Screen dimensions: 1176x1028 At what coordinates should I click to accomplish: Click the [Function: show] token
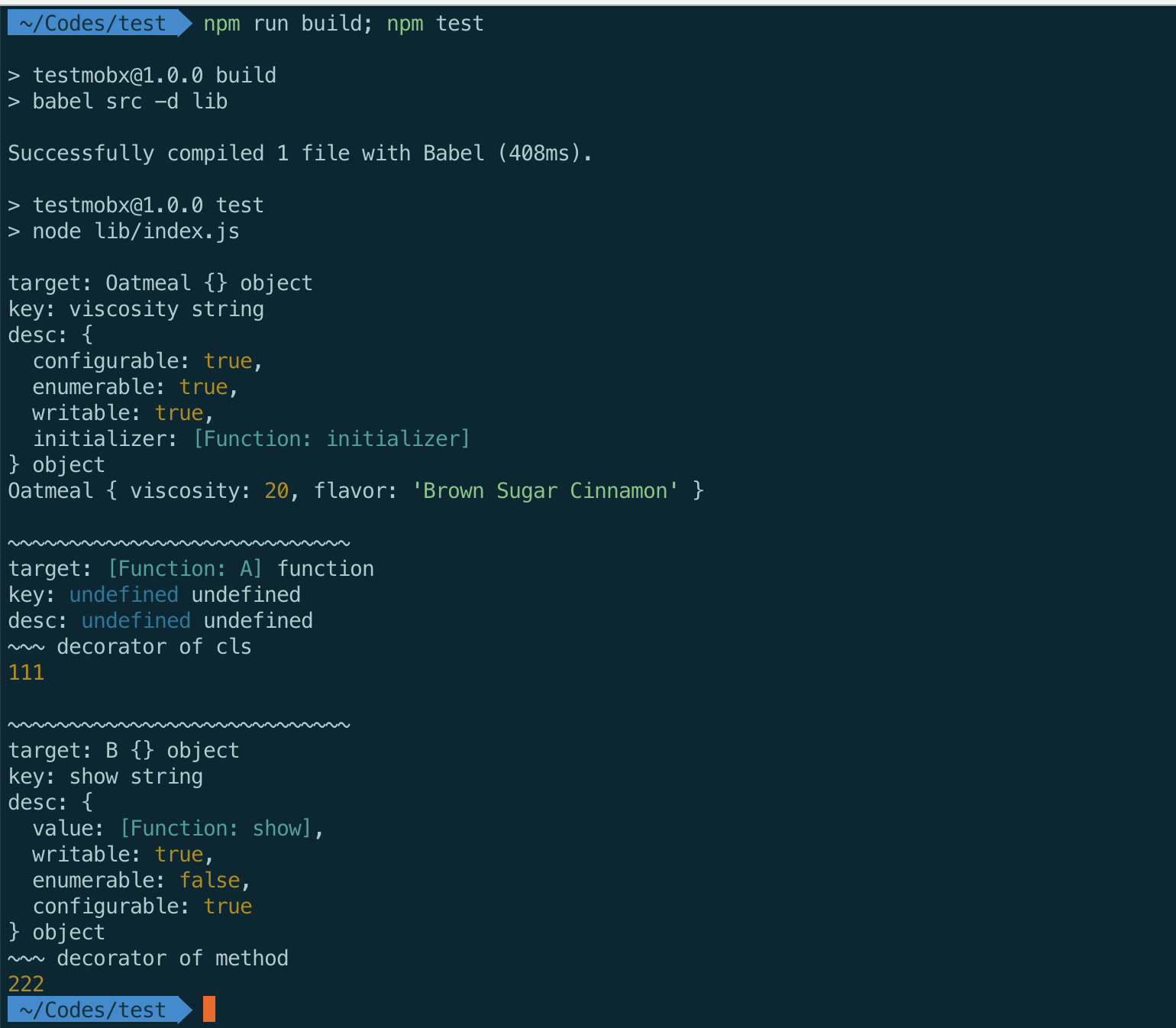point(217,828)
